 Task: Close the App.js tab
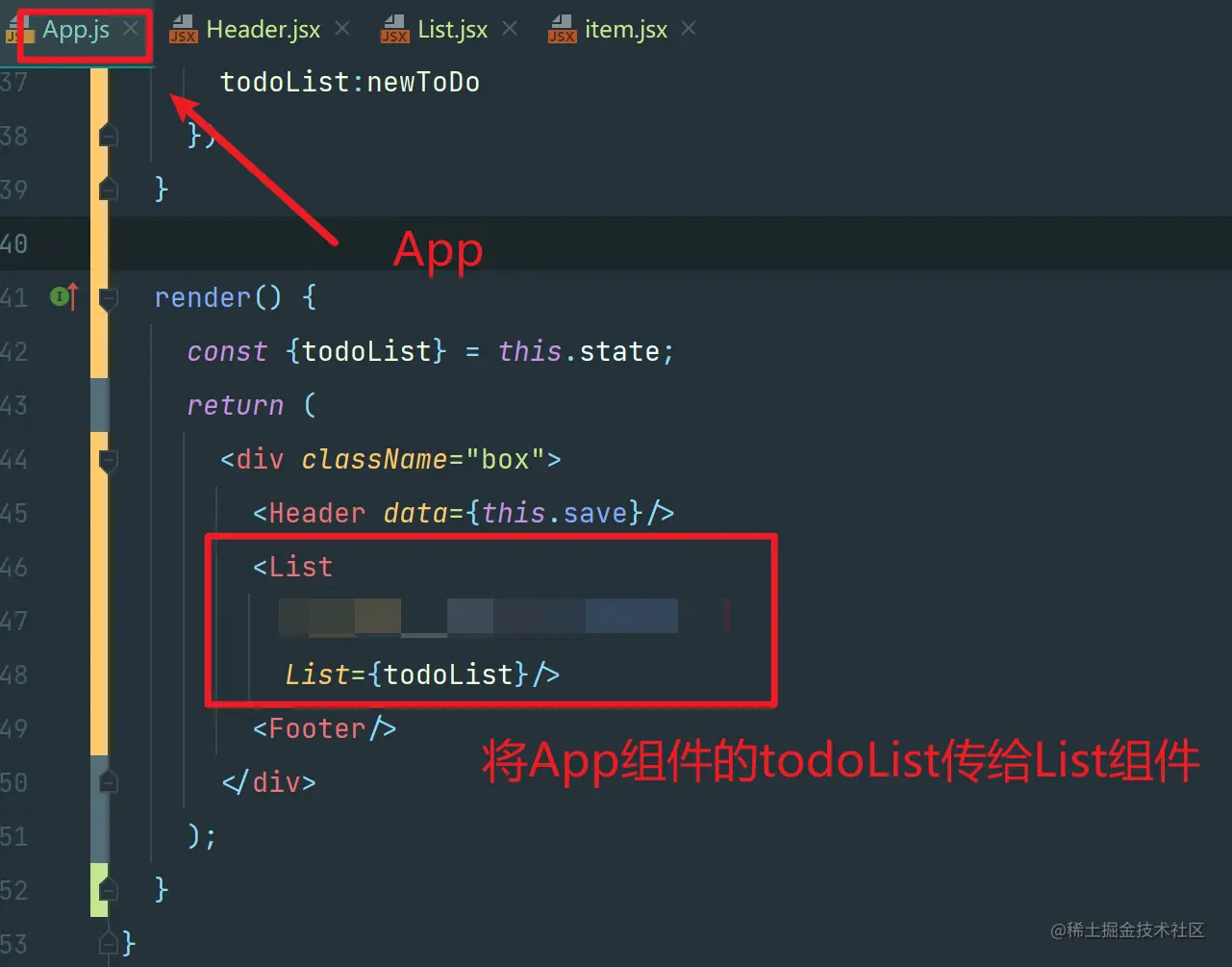click(131, 28)
